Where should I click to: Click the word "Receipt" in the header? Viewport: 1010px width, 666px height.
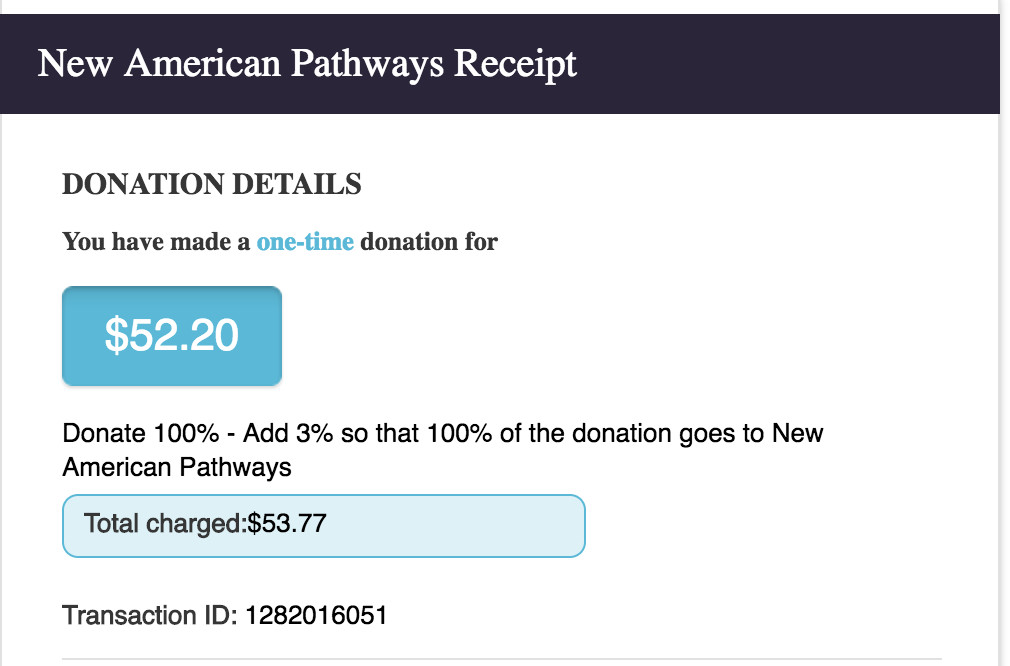(515, 64)
